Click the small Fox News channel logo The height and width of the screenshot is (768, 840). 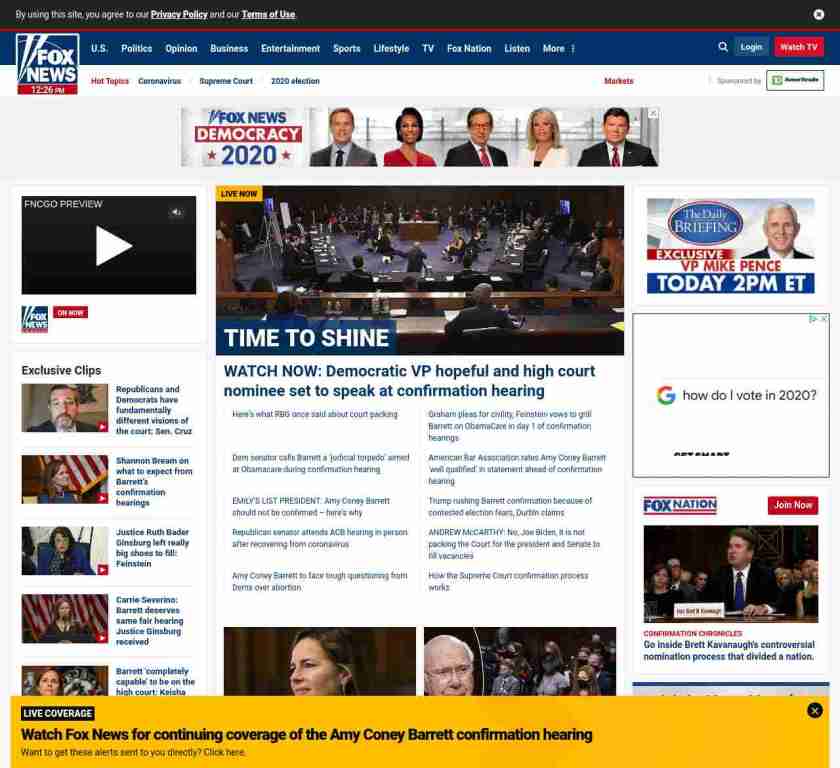35,319
